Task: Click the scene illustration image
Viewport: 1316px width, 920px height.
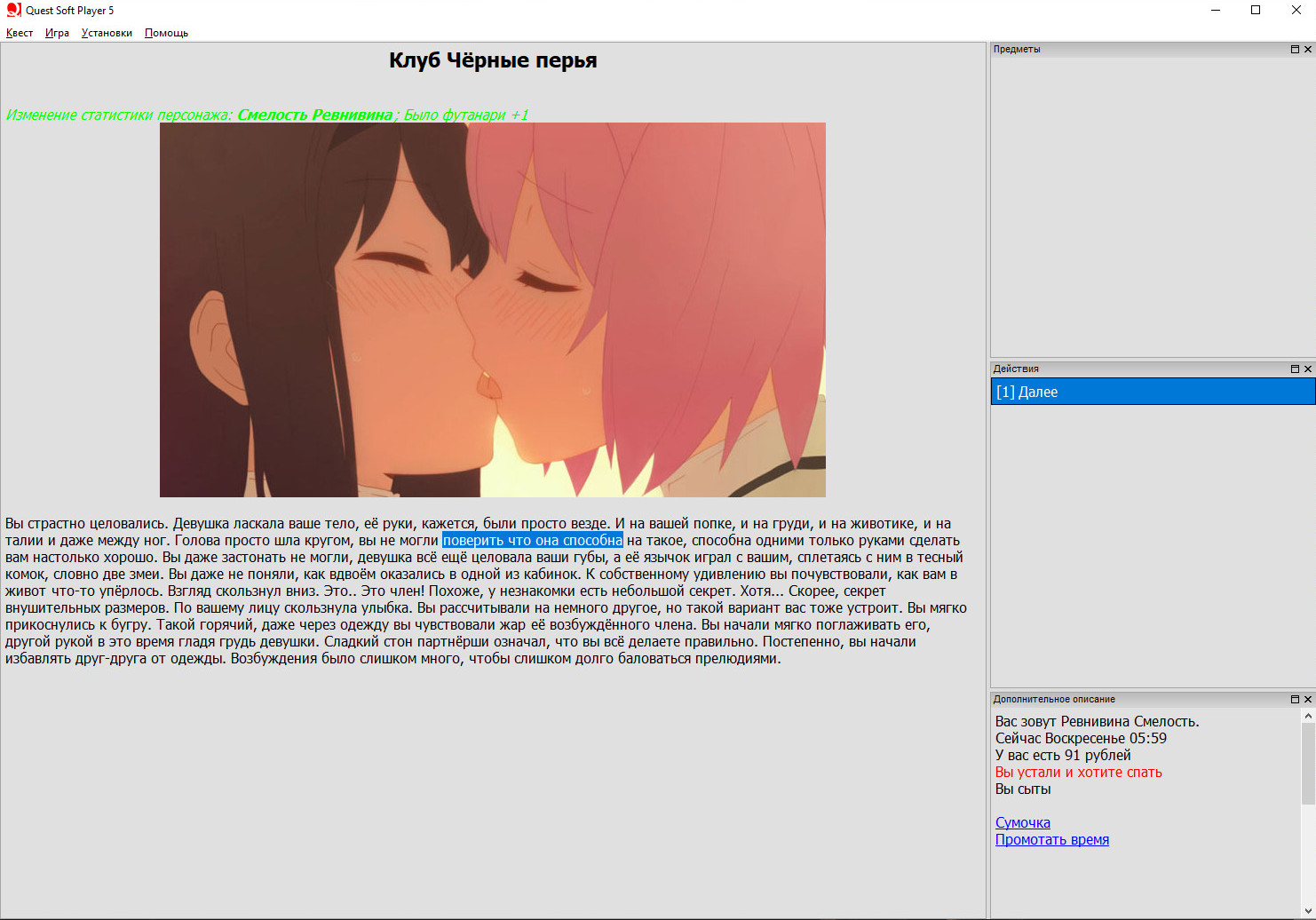Action: [x=493, y=310]
